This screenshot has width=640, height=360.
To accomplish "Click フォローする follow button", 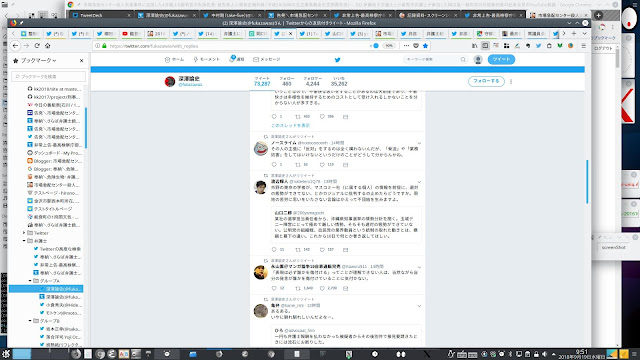I will tap(486, 81).
